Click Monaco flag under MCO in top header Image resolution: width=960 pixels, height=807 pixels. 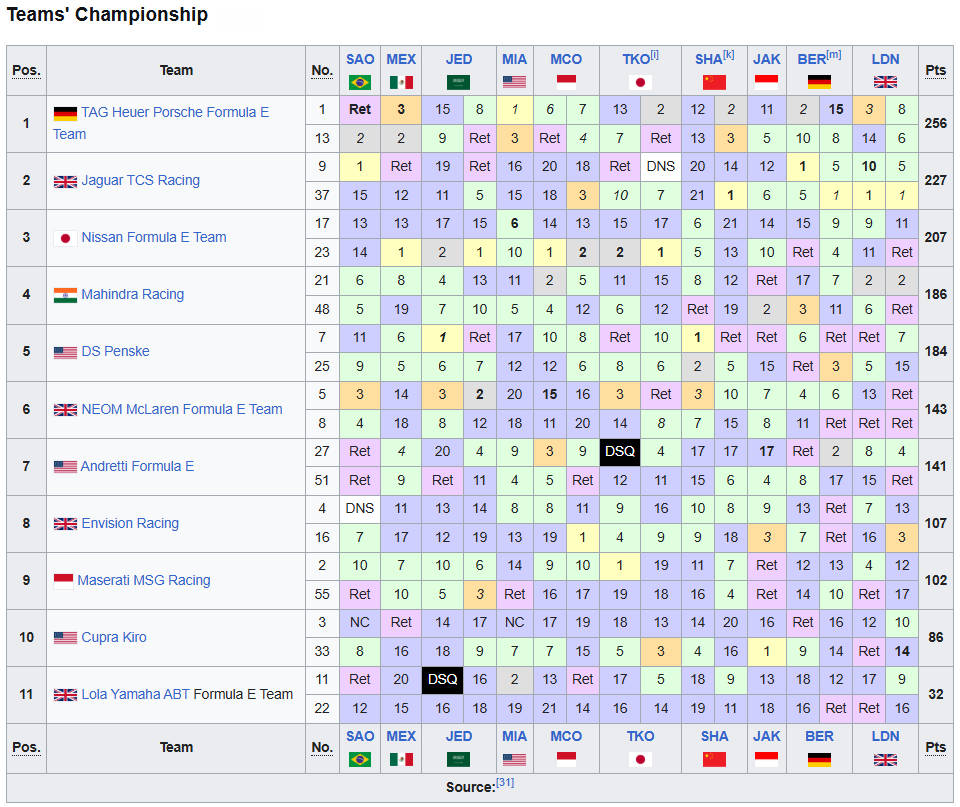[566, 82]
